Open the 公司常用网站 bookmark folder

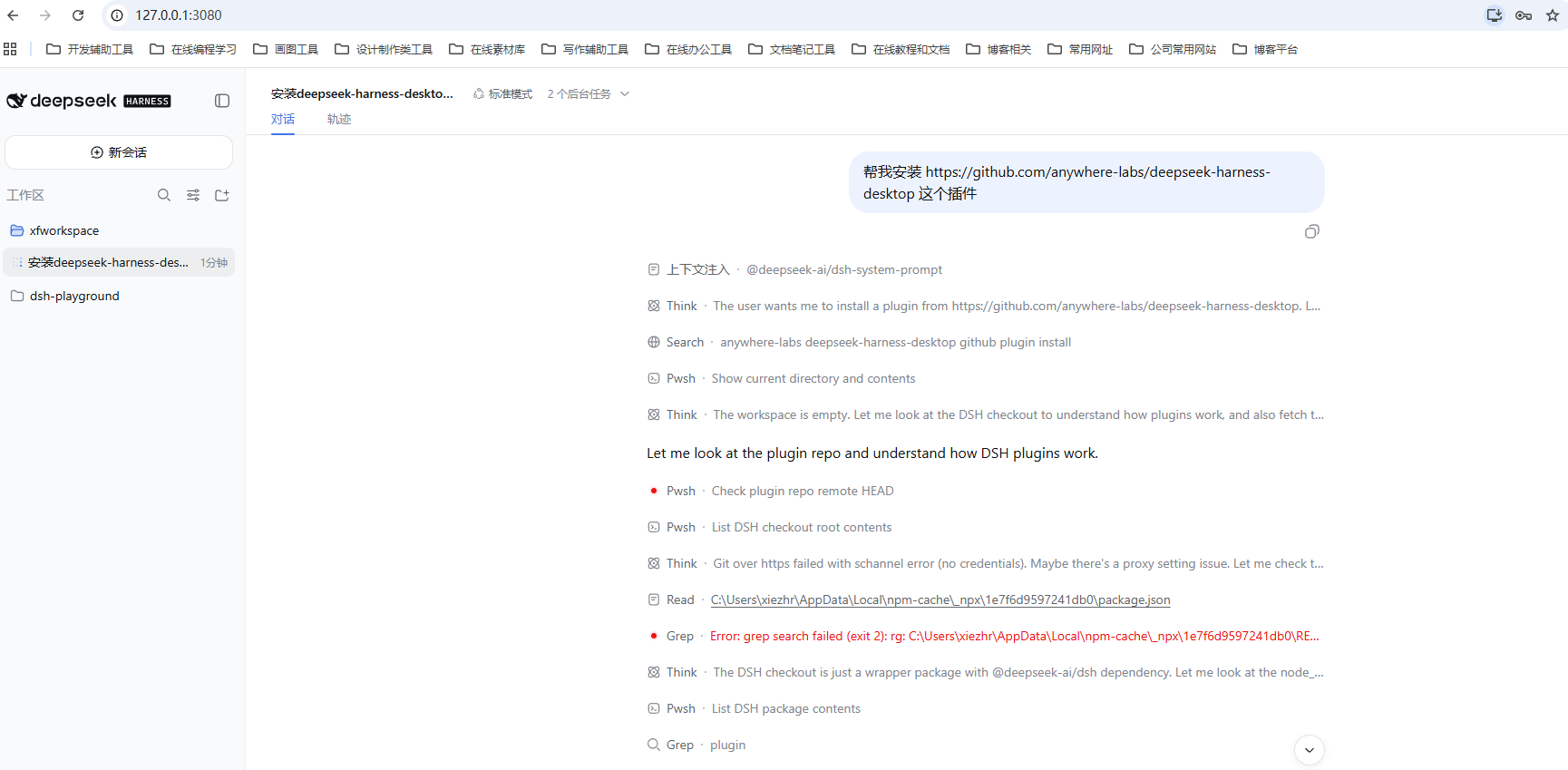(x=1173, y=49)
